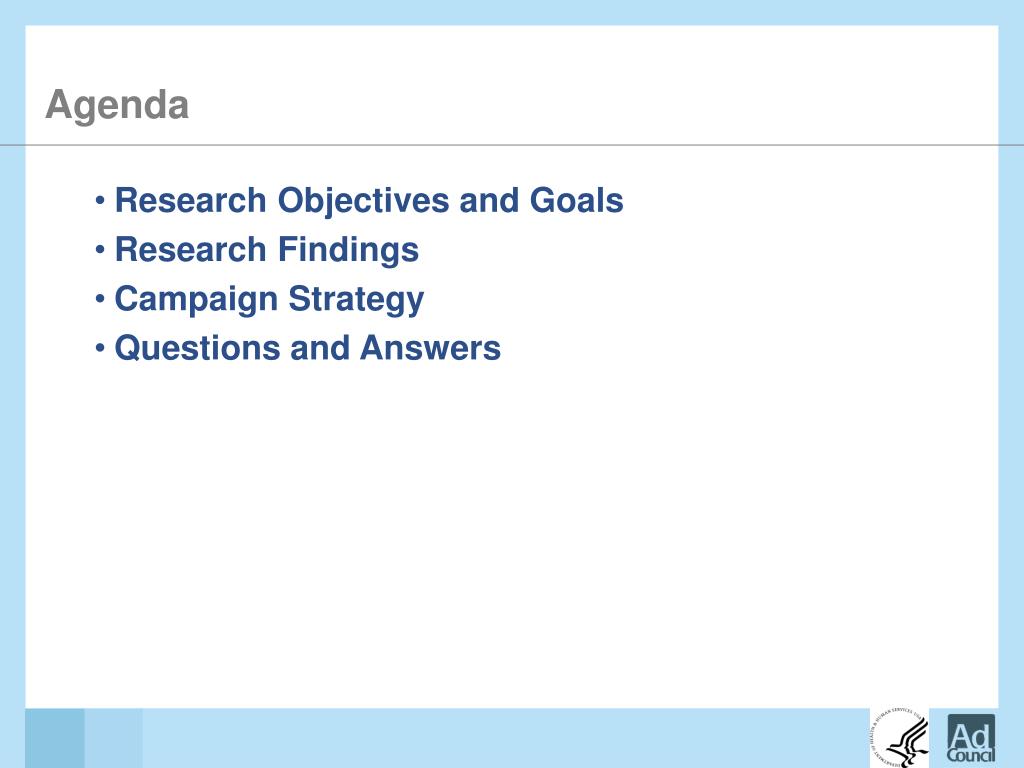Click the word 'and' in Questions and Answers
Viewport: 1024px width, 768px height.
click(x=320, y=348)
